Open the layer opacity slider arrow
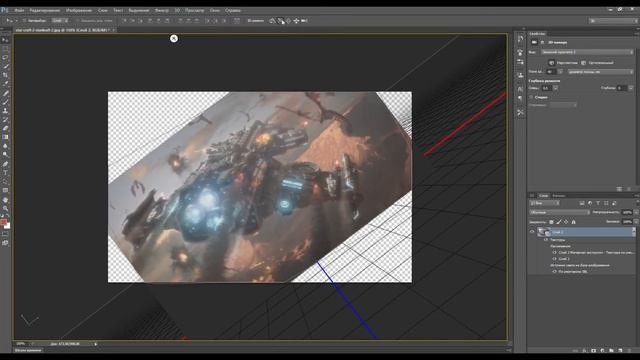Viewport: 640px width, 360px height. coord(636,212)
